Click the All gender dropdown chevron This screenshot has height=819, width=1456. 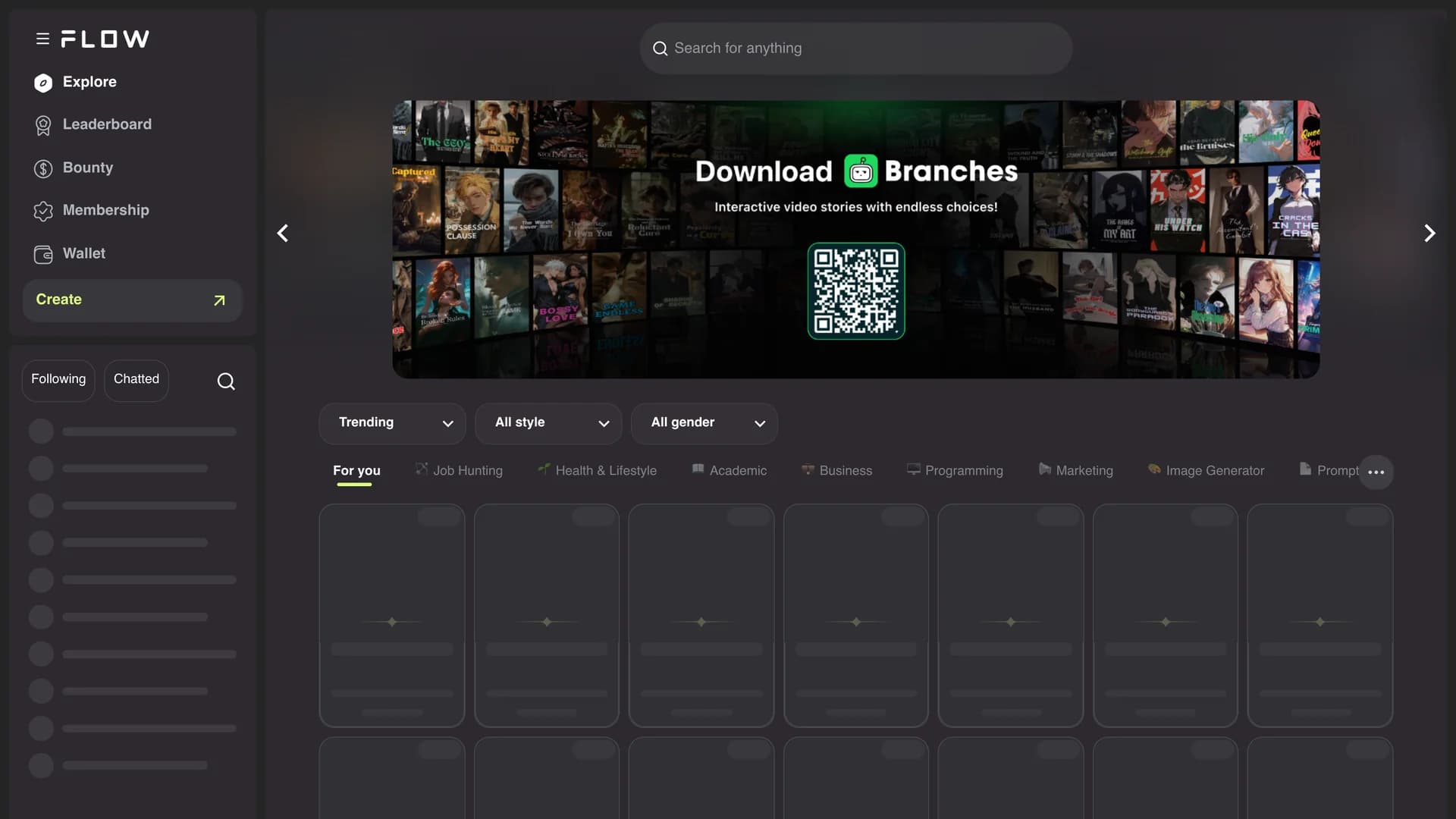760,424
